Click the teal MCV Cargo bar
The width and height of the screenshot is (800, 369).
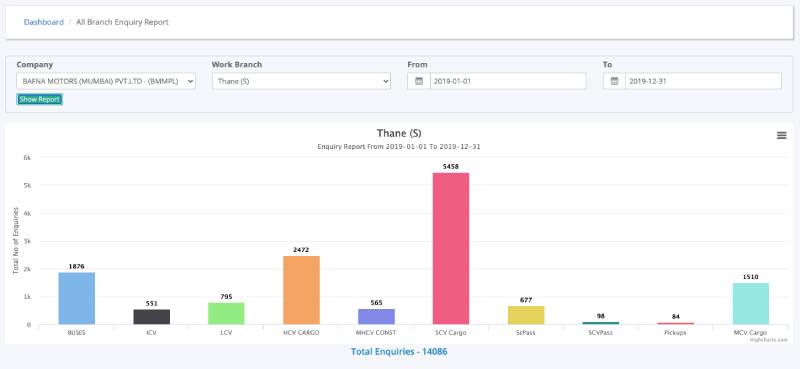pyautogui.click(x=751, y=304)
